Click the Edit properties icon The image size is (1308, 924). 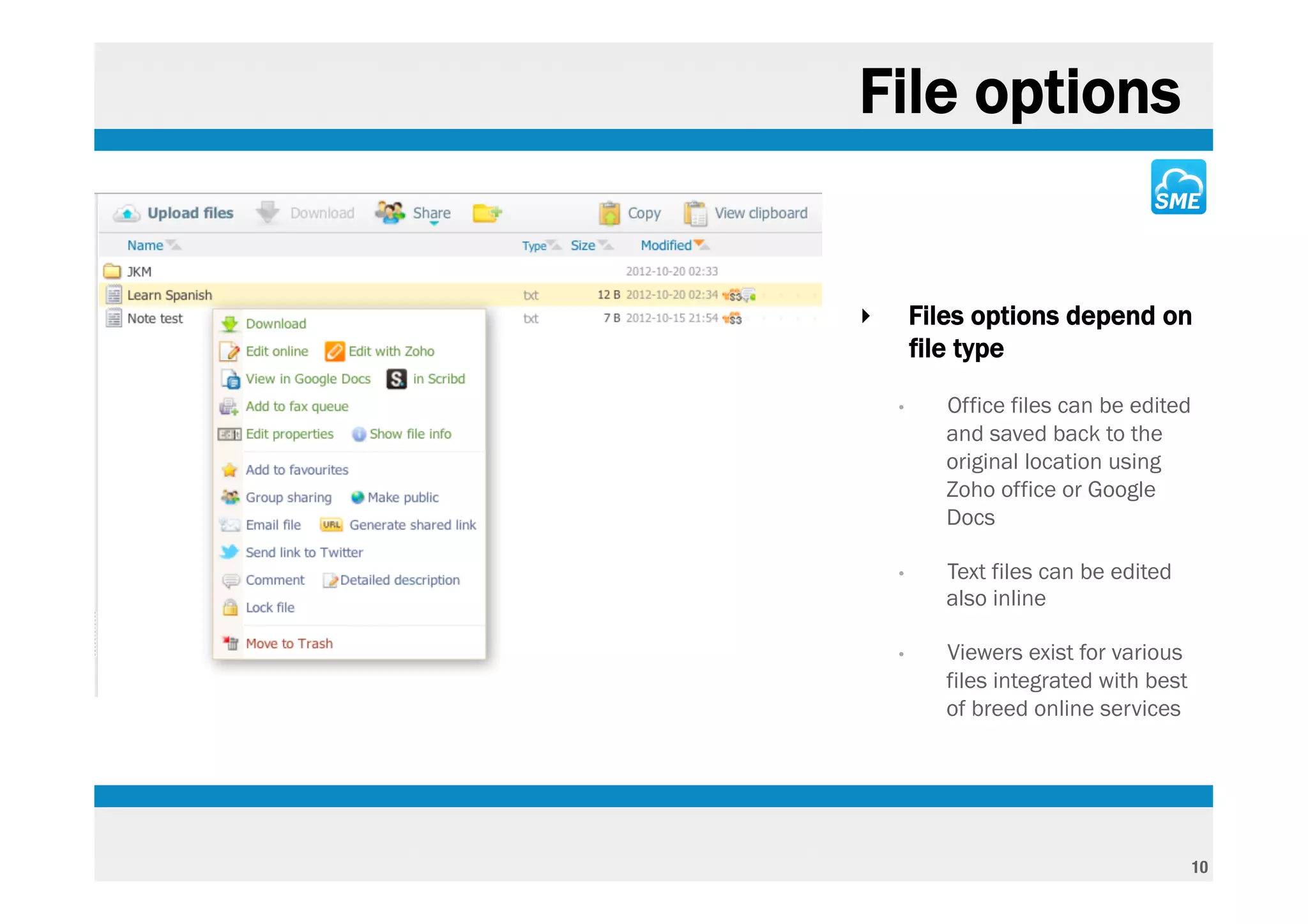[229, 434]
